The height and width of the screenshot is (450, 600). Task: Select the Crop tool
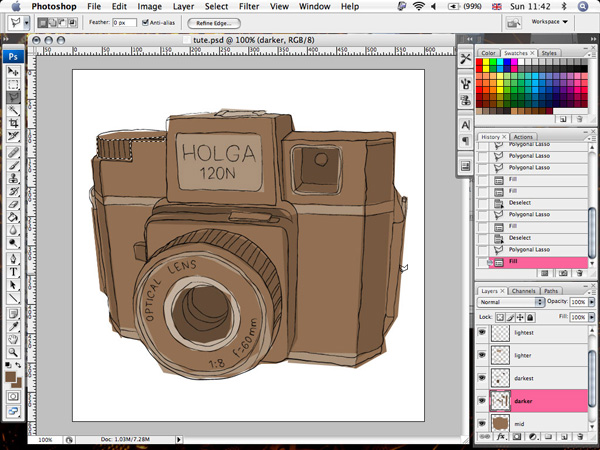click(13, 123)
